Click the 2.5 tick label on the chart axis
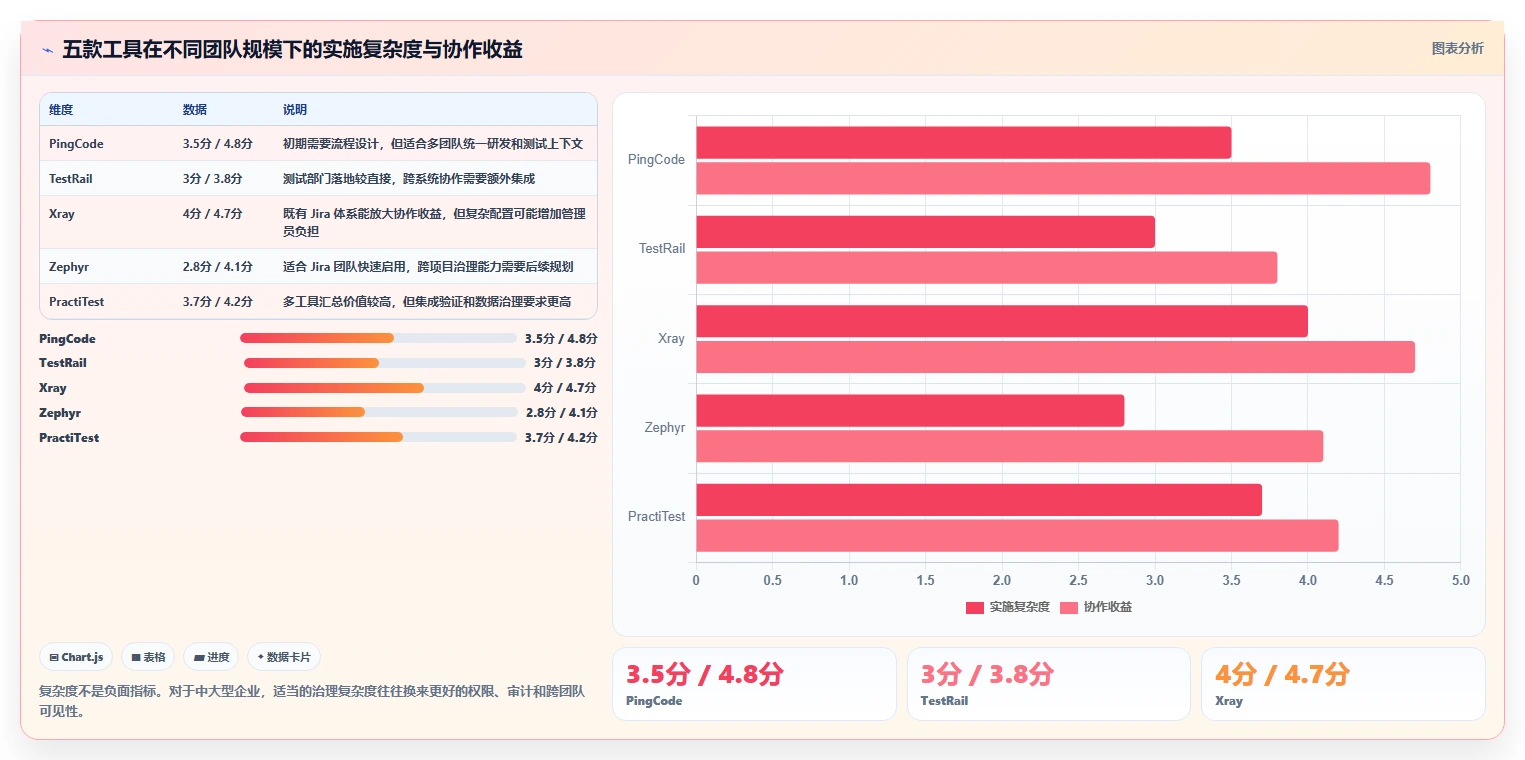The width and height of the screenshot is (1525, 760). [1078, 580]
